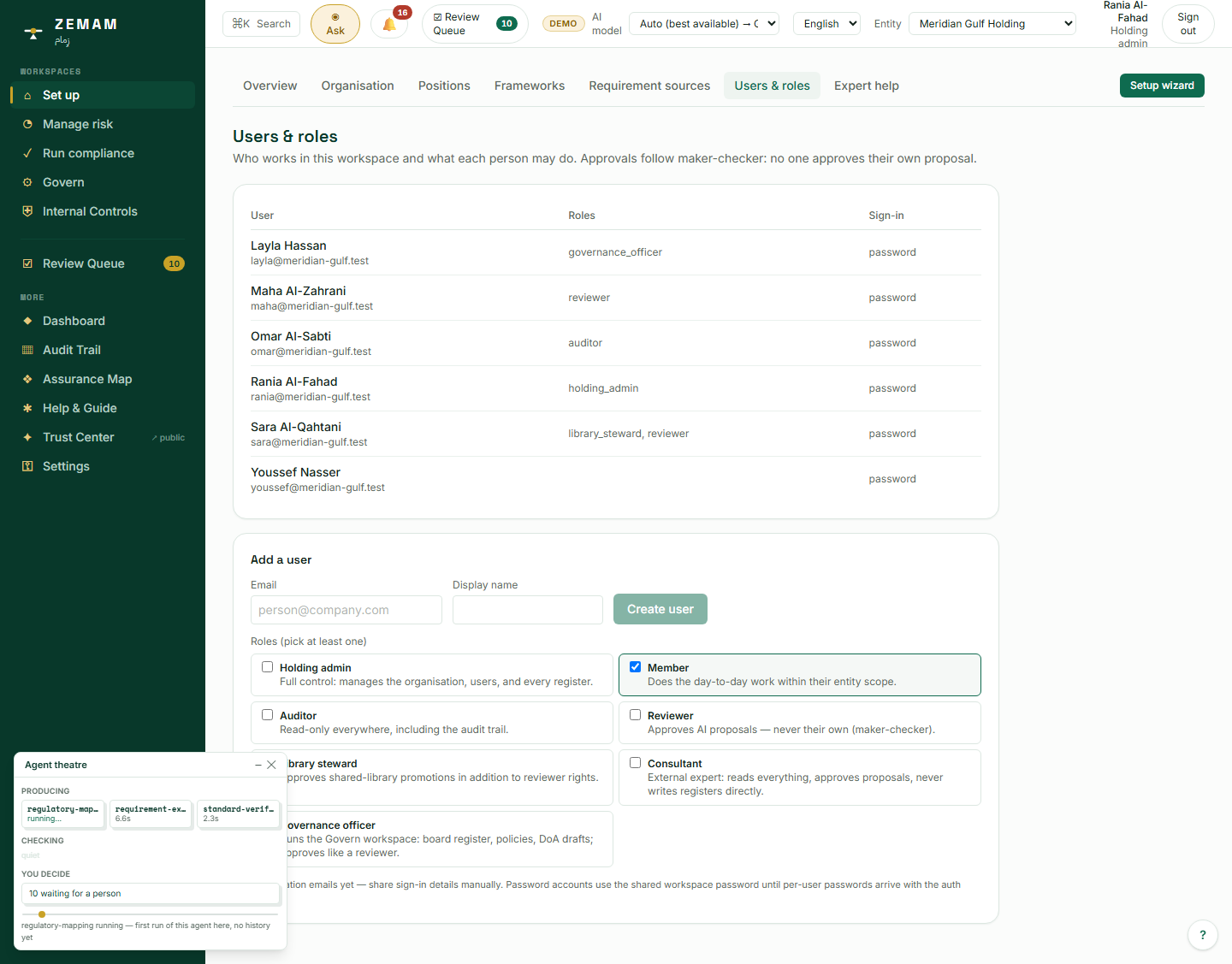Expand the English language selector
Viewport: 1232px width, 964px height.
pos(826,24)
